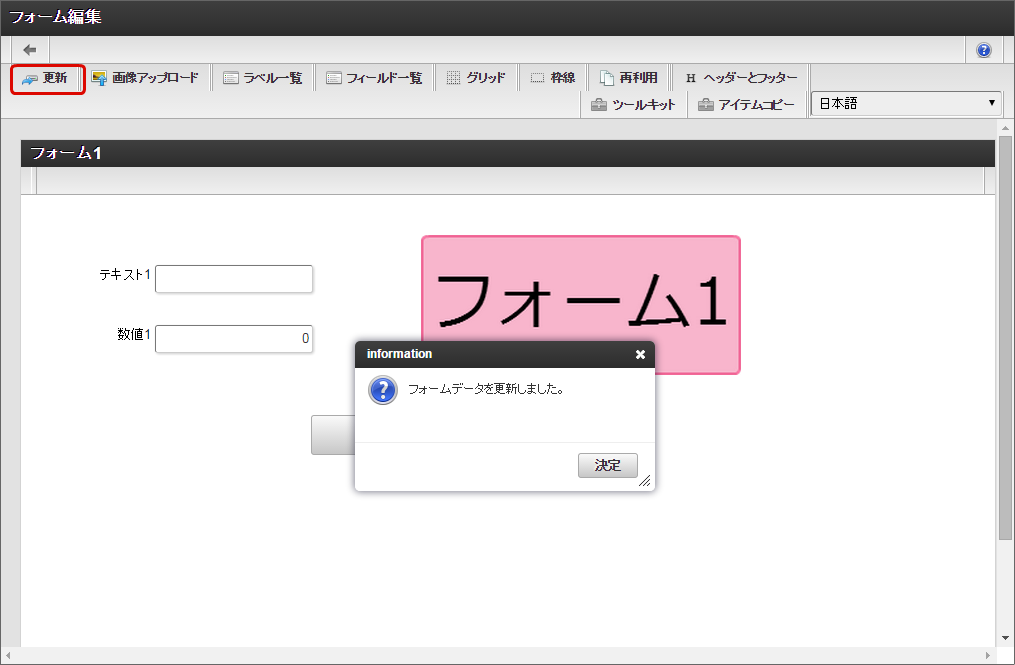
Task: Click the help question mark icon
Action: 983,49
